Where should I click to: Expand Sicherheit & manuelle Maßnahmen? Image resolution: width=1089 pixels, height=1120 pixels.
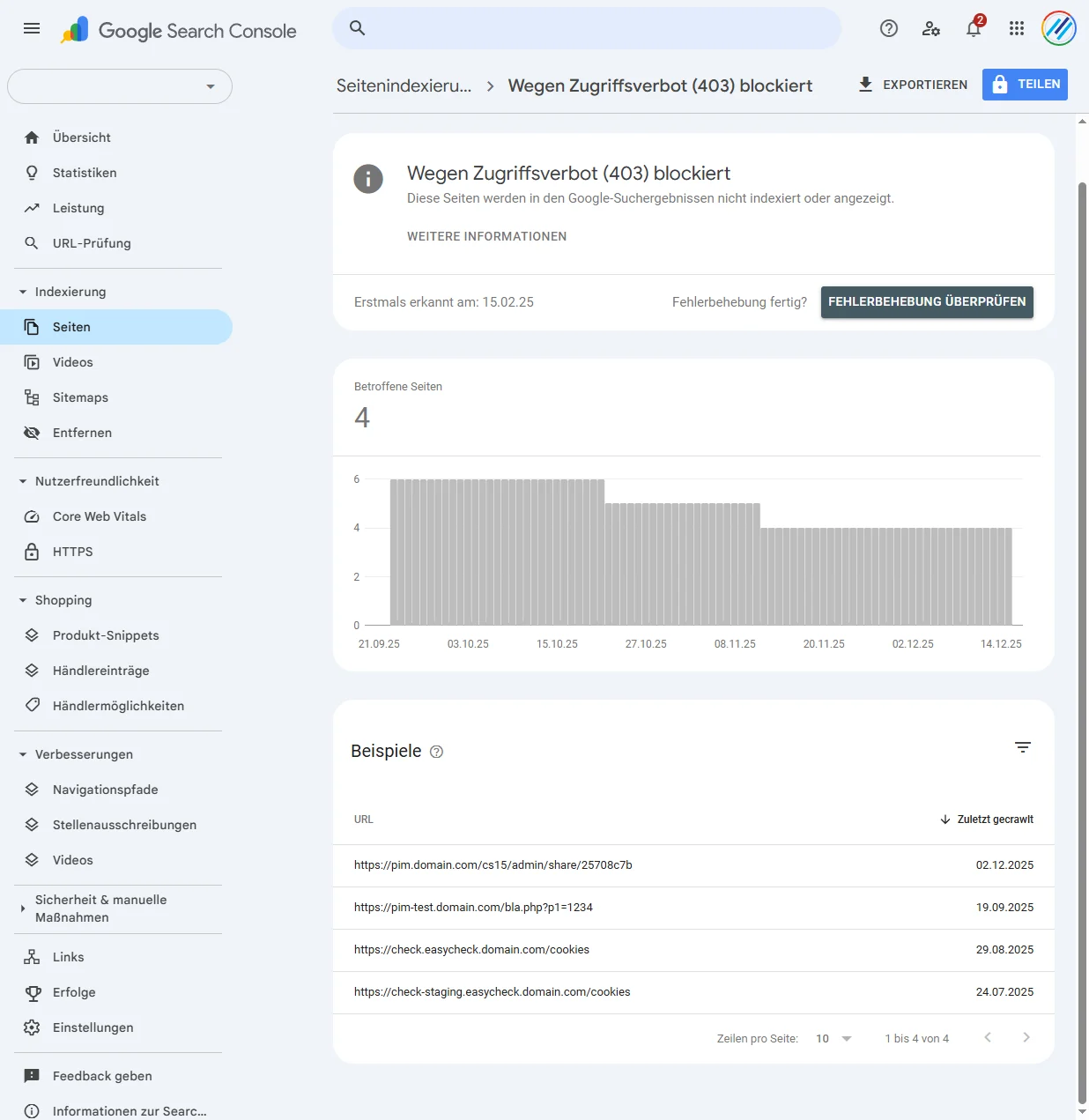click(x=23, y=909)
